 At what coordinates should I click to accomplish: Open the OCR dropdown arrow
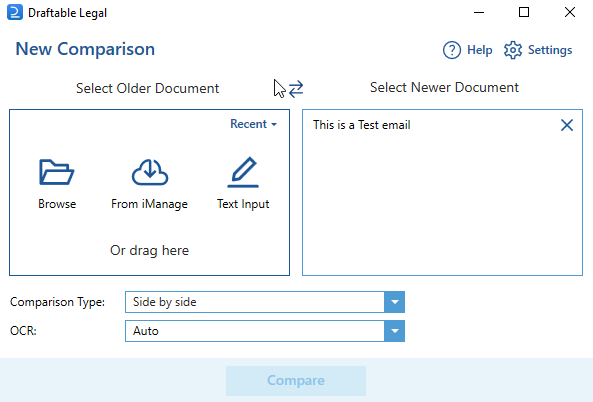tap(394, 331)
